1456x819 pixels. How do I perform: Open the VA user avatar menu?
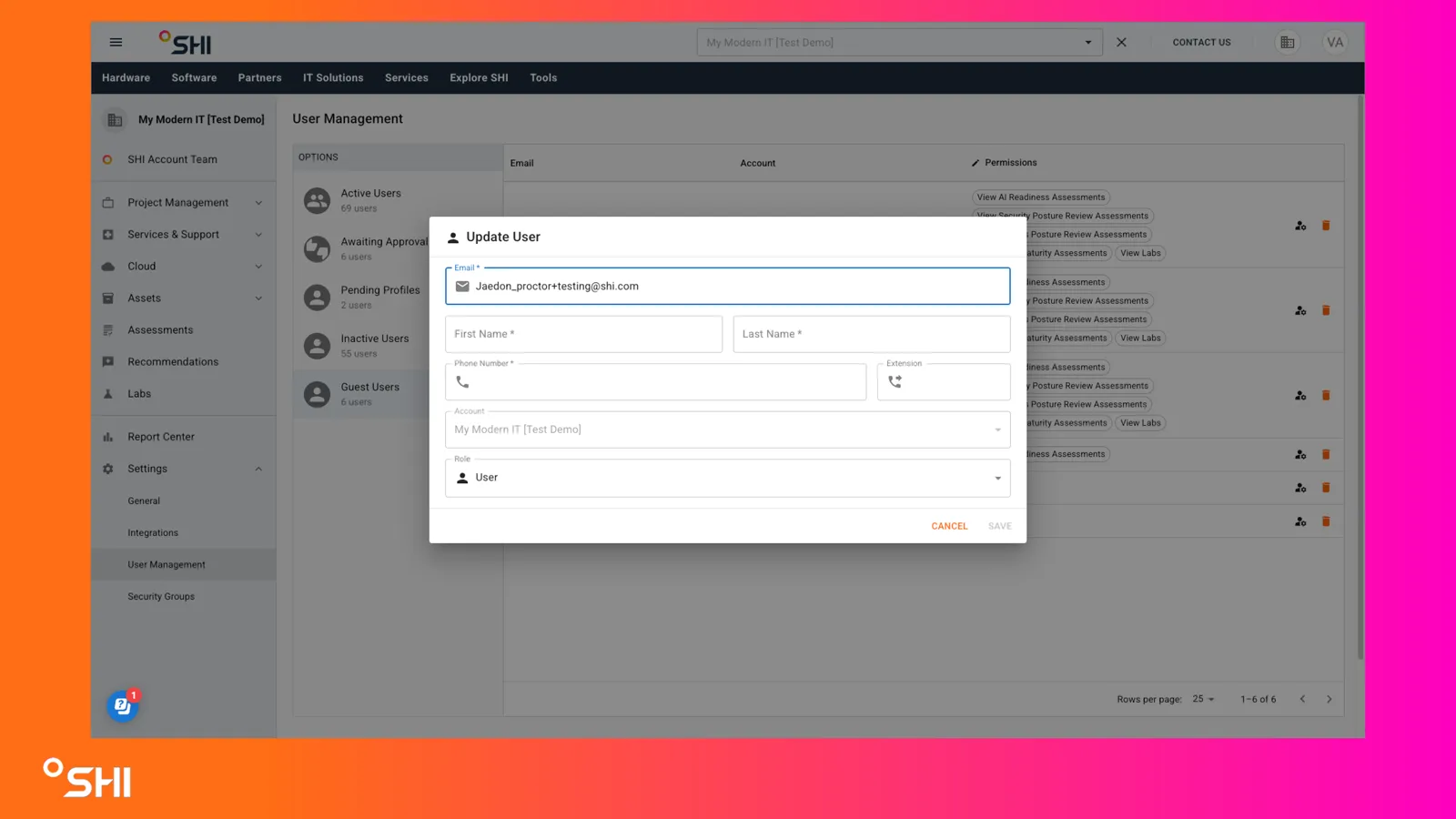click(x=1334, y=42)
